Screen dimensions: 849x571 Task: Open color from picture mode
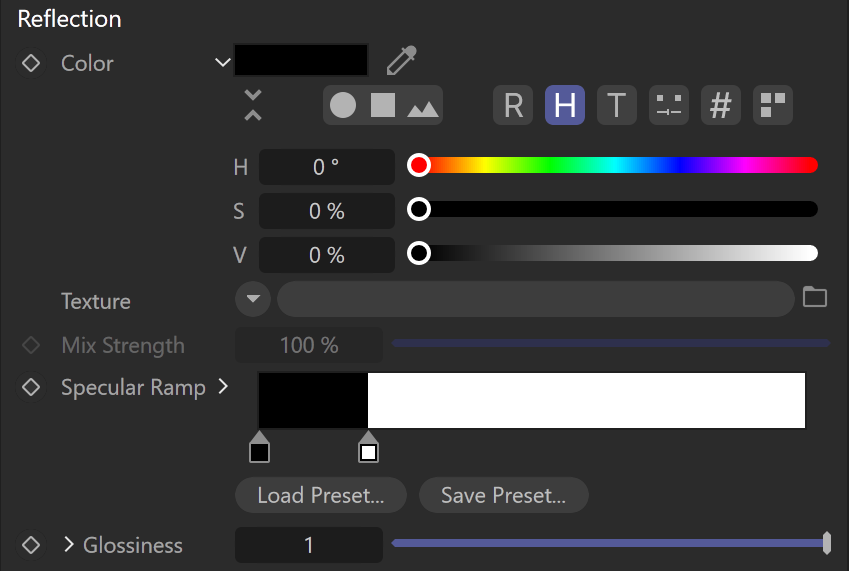click(x=422, y=107)
